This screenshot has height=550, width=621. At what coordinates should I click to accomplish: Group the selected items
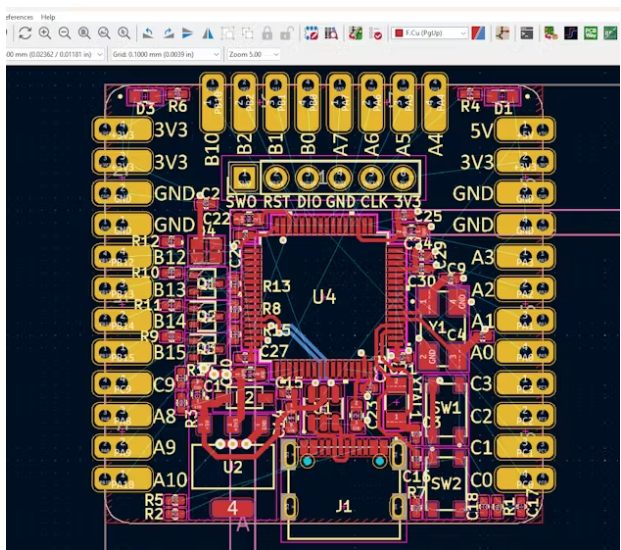pos(227,33)
